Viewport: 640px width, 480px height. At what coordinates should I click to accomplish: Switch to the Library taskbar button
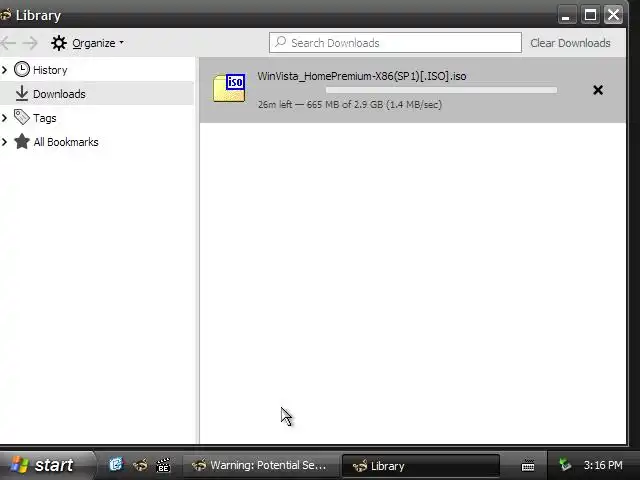tap(420, 466)
